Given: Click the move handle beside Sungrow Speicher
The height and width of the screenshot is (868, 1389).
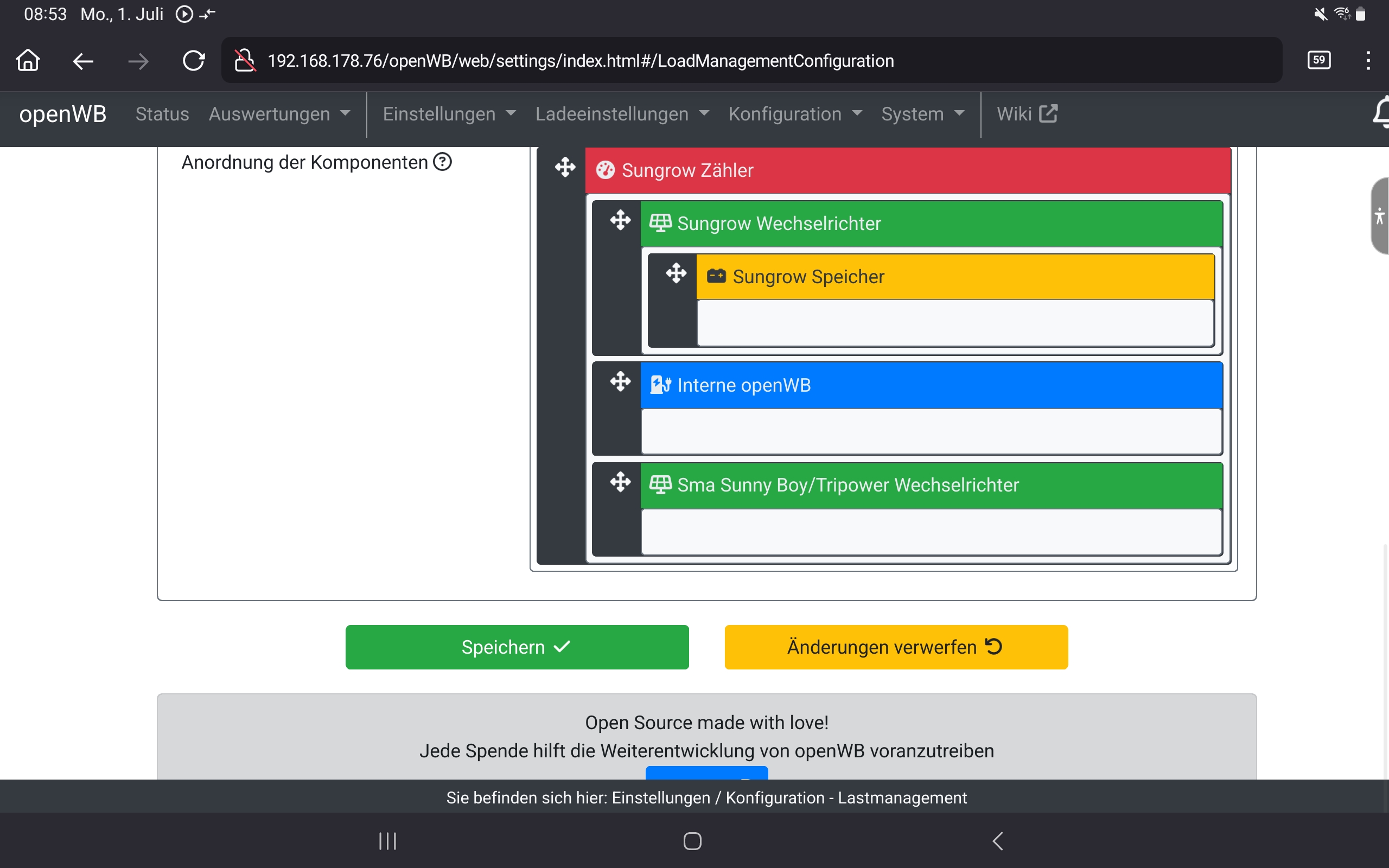Looking at the screenshot, I should pyautogui.click(x=676, y=273).
